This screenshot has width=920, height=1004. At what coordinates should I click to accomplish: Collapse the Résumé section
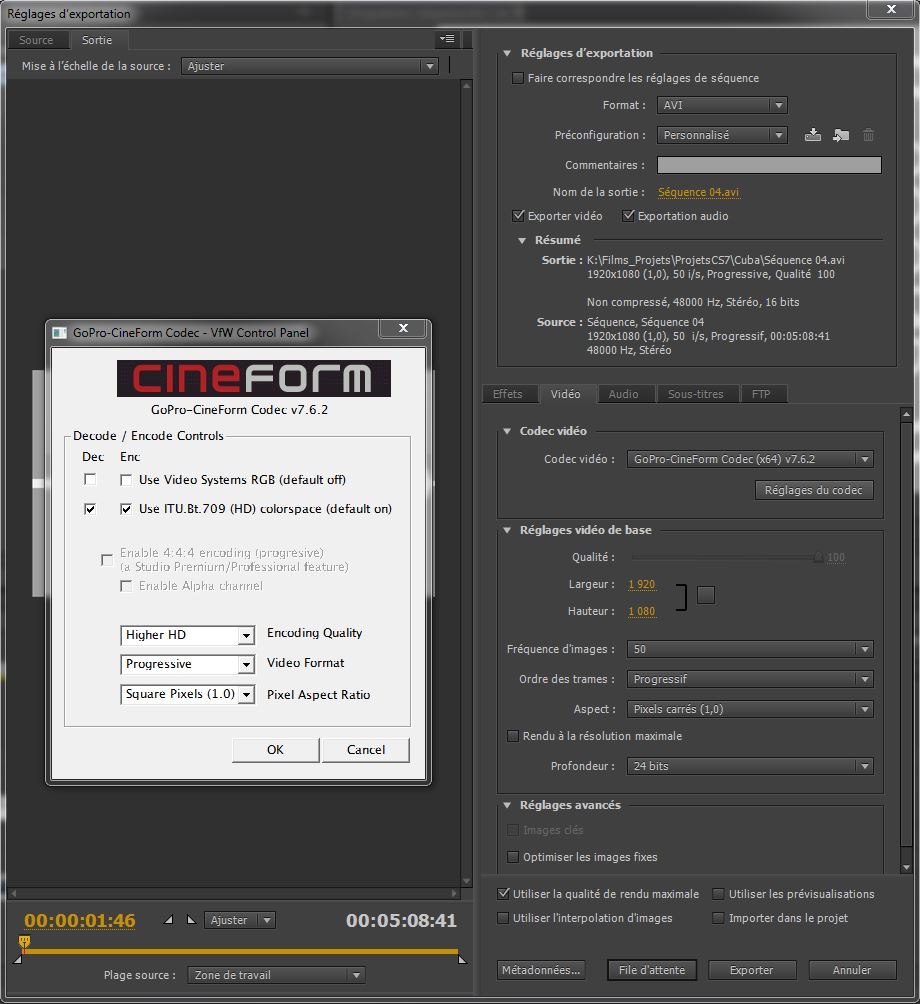522,240
